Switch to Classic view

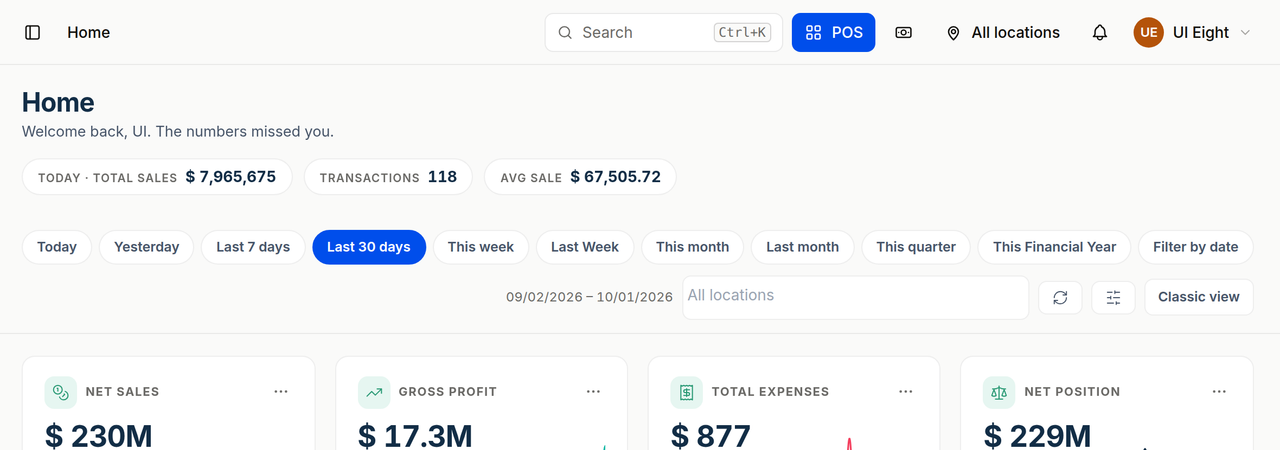[x=1199, y=297]
